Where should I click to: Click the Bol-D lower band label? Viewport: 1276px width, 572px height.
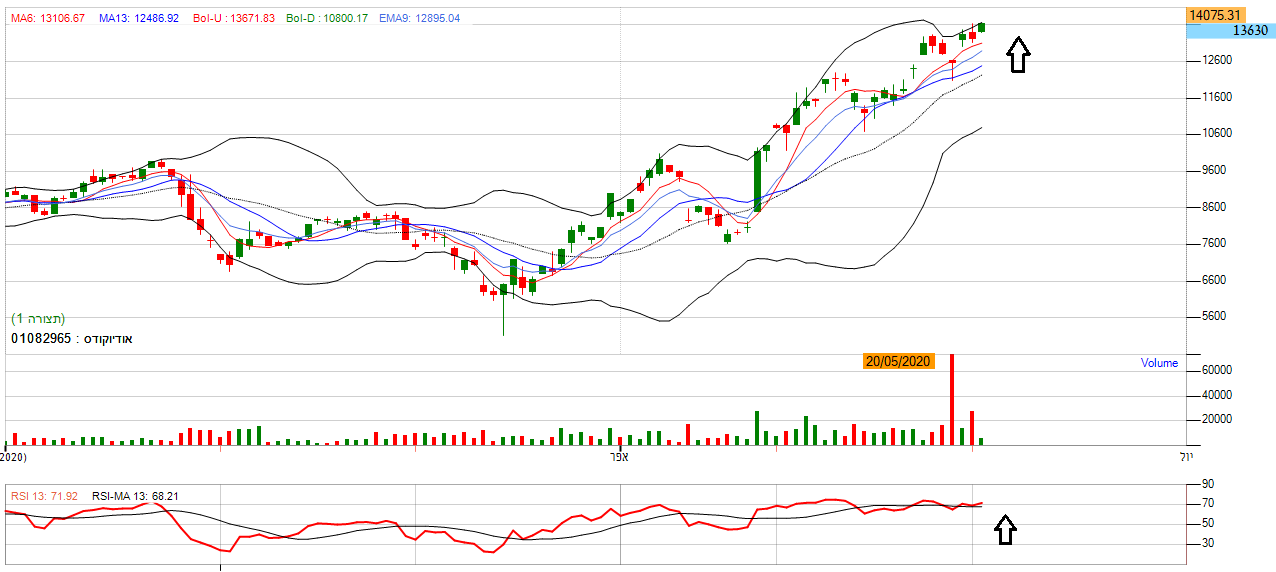click(327, 19)
